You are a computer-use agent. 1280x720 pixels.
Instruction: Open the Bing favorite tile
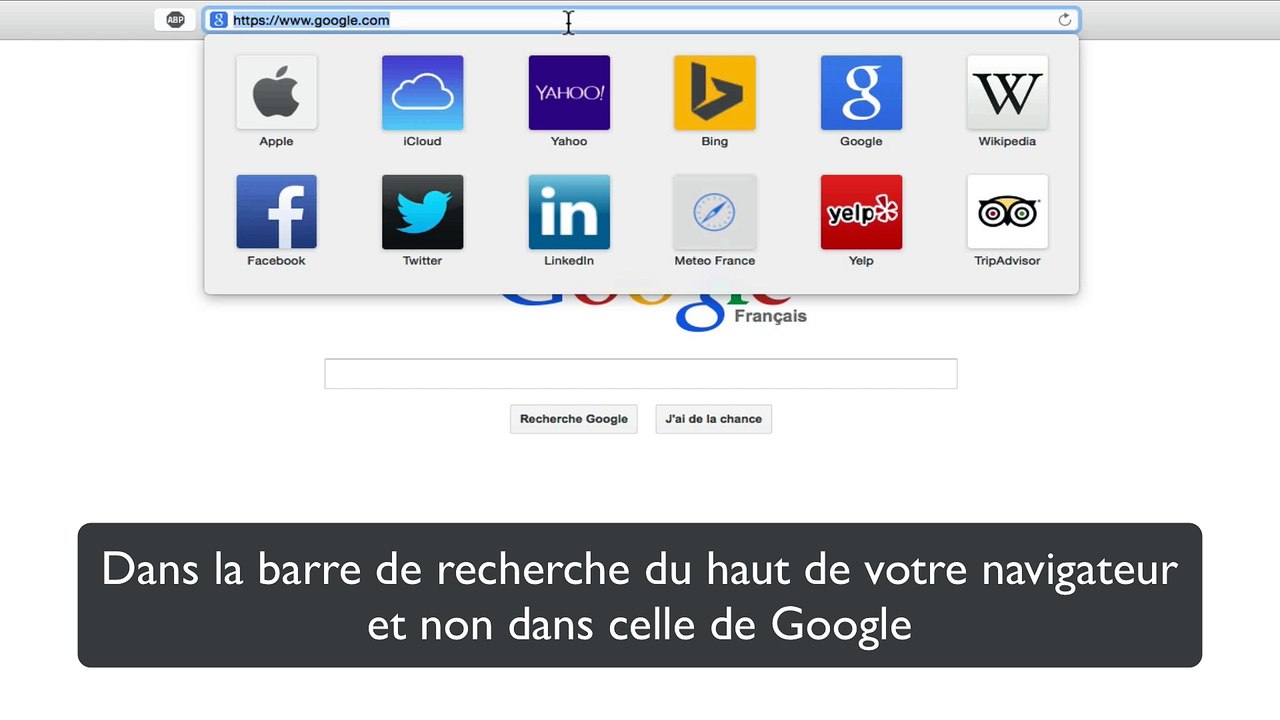pyautogui.click(x=714, y=93)
